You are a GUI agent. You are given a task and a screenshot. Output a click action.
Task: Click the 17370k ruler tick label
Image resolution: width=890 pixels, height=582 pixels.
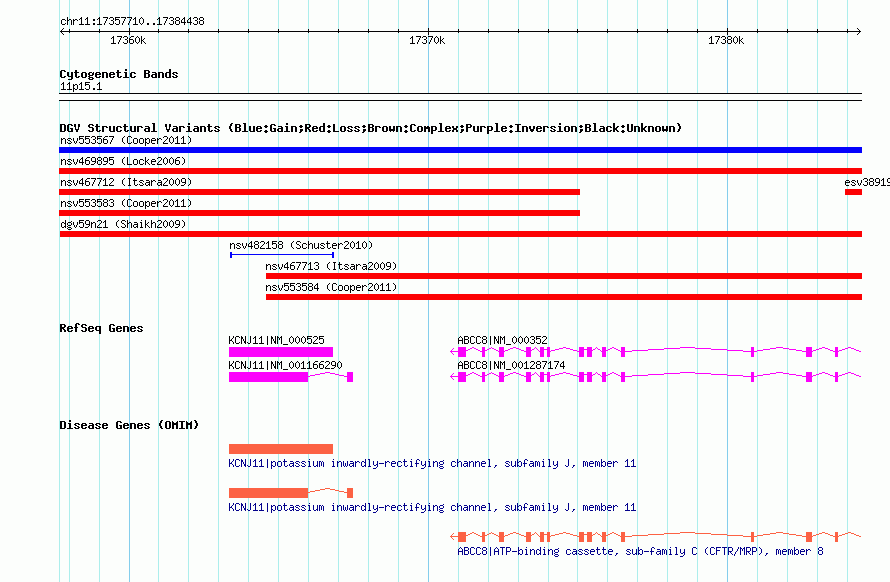coord(427,40)
